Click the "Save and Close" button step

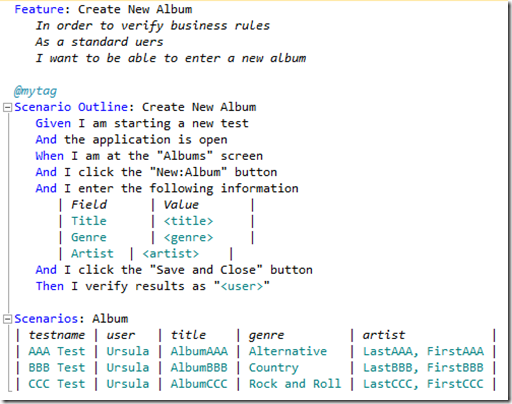point(174,270)
